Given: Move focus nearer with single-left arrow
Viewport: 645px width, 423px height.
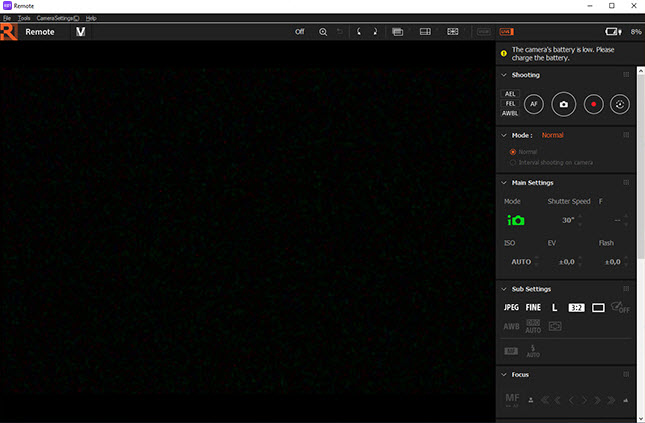Looking at the screenshot, I should (x=571, y=400).
